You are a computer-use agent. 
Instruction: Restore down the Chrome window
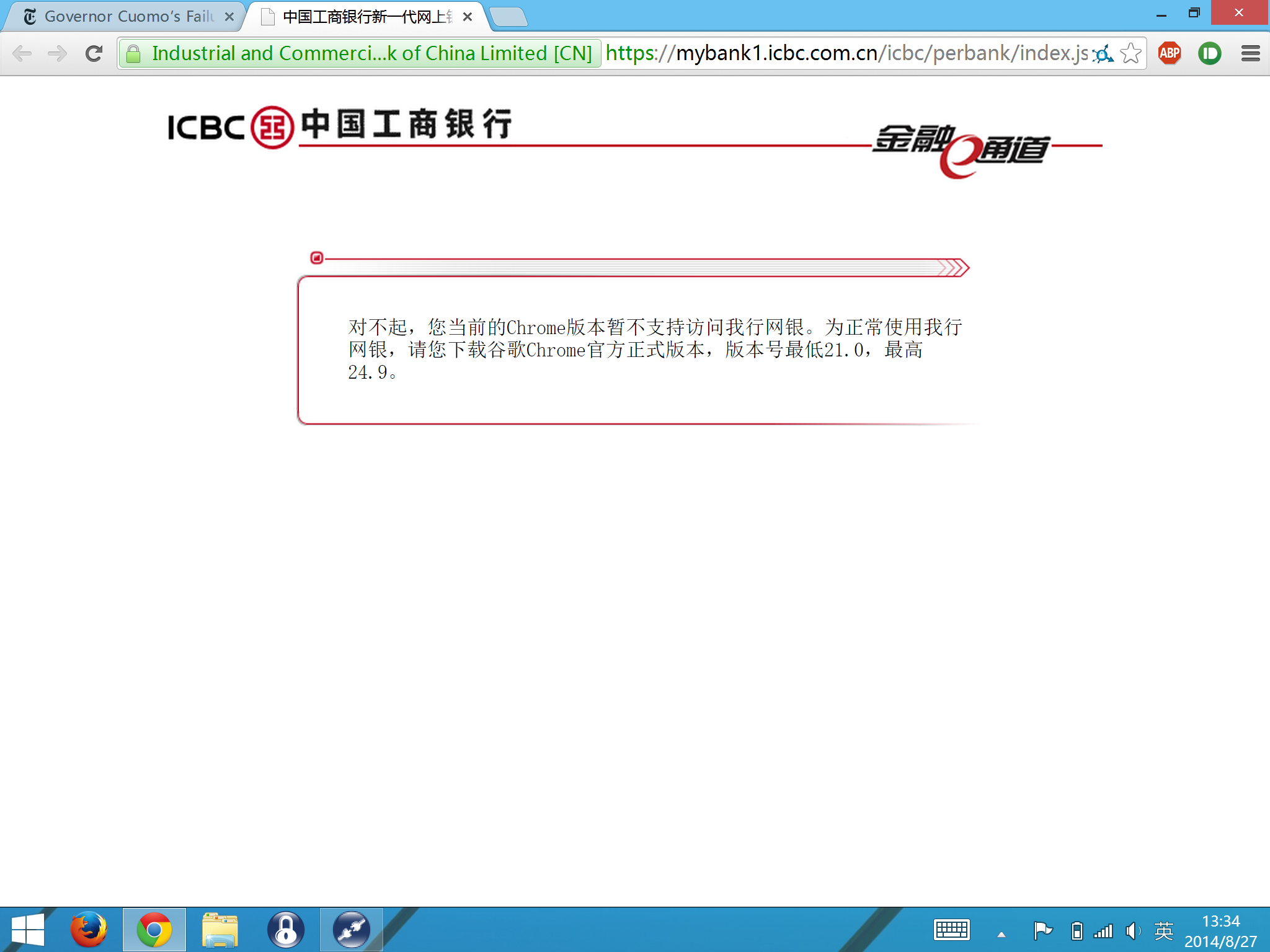[x=1194, y=14]
